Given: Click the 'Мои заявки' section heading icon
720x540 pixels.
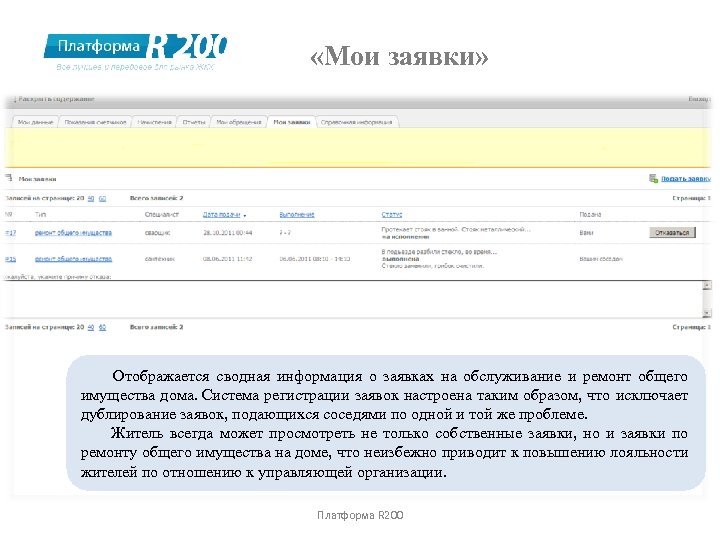Looking at the screenshot, I should point(9,178).
